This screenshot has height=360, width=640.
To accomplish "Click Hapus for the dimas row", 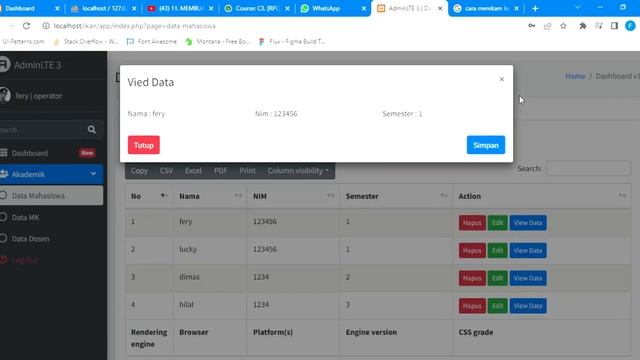I will (x=472, y=278).
